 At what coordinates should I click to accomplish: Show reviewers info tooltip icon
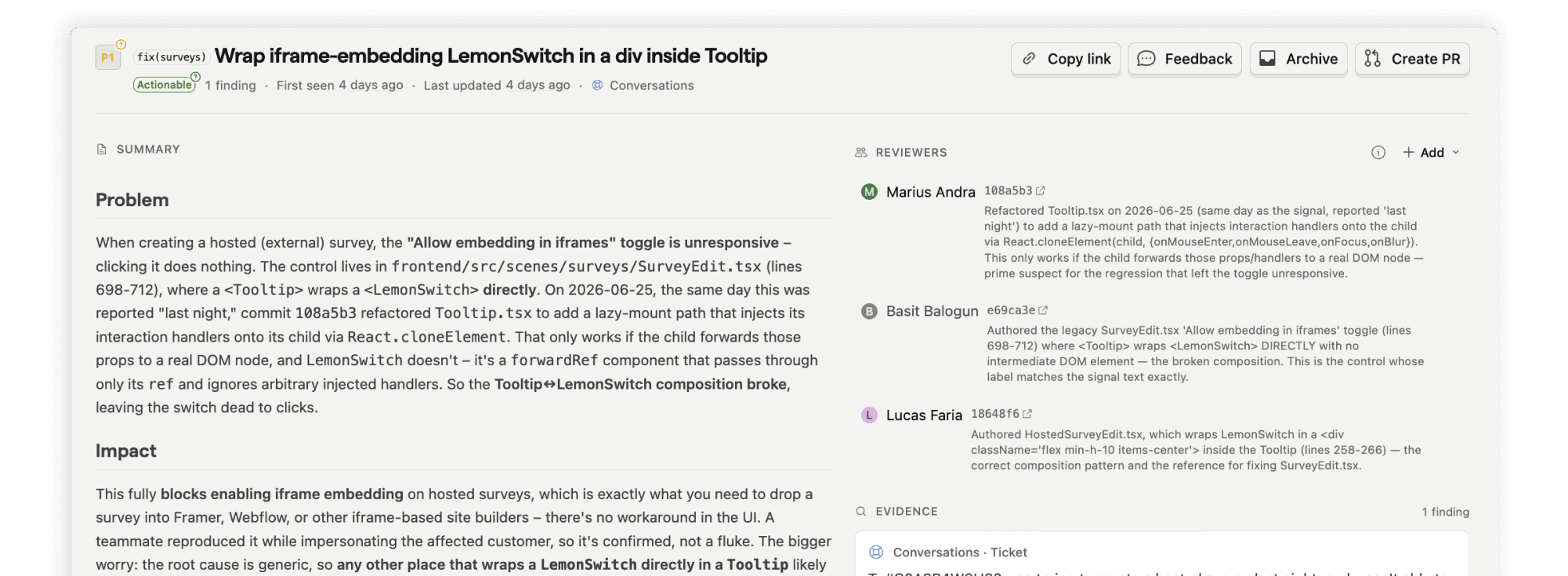pyautogui.click(x=1378, y=153)
